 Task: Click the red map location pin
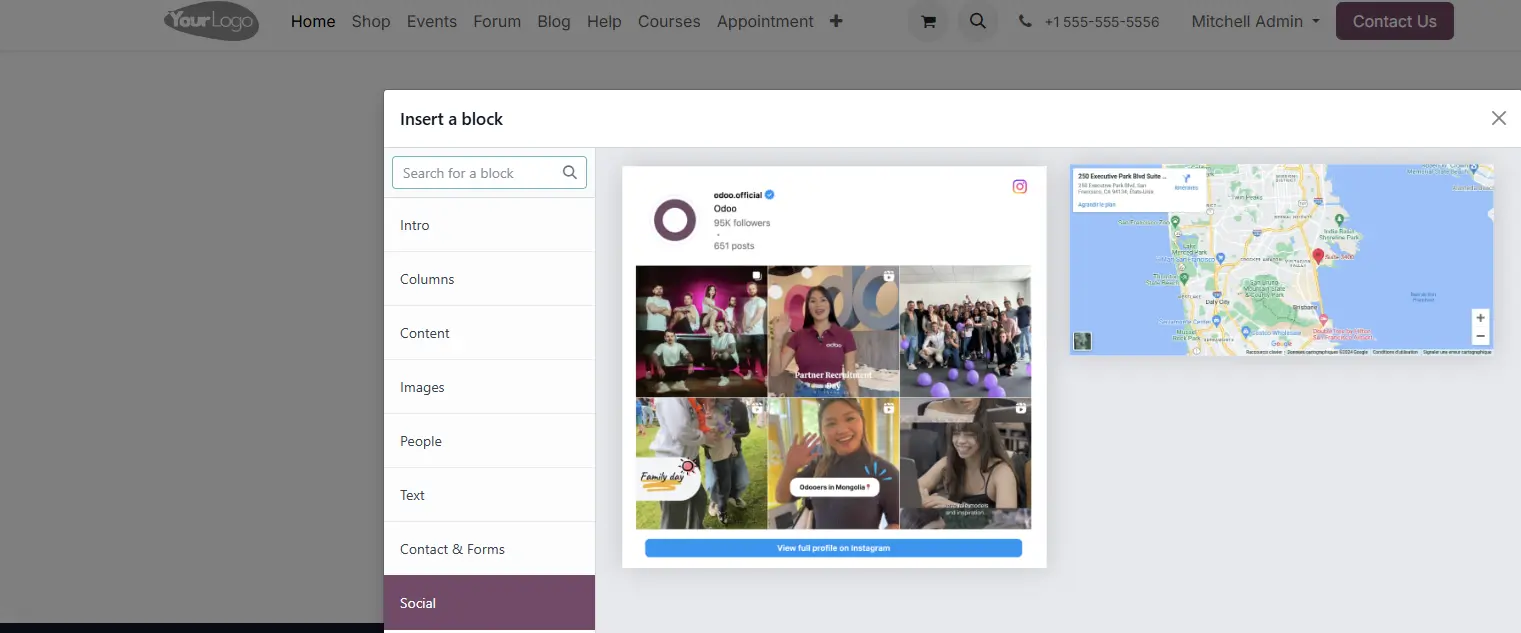(x=1318, y=256)
